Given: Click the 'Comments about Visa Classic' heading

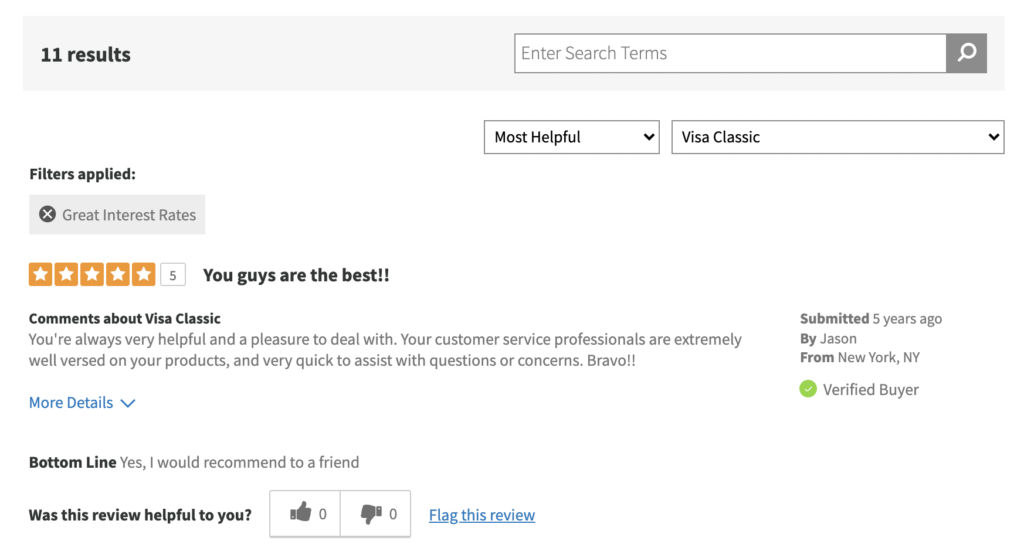Looking at the screenshot, I should tap(125, 319).
